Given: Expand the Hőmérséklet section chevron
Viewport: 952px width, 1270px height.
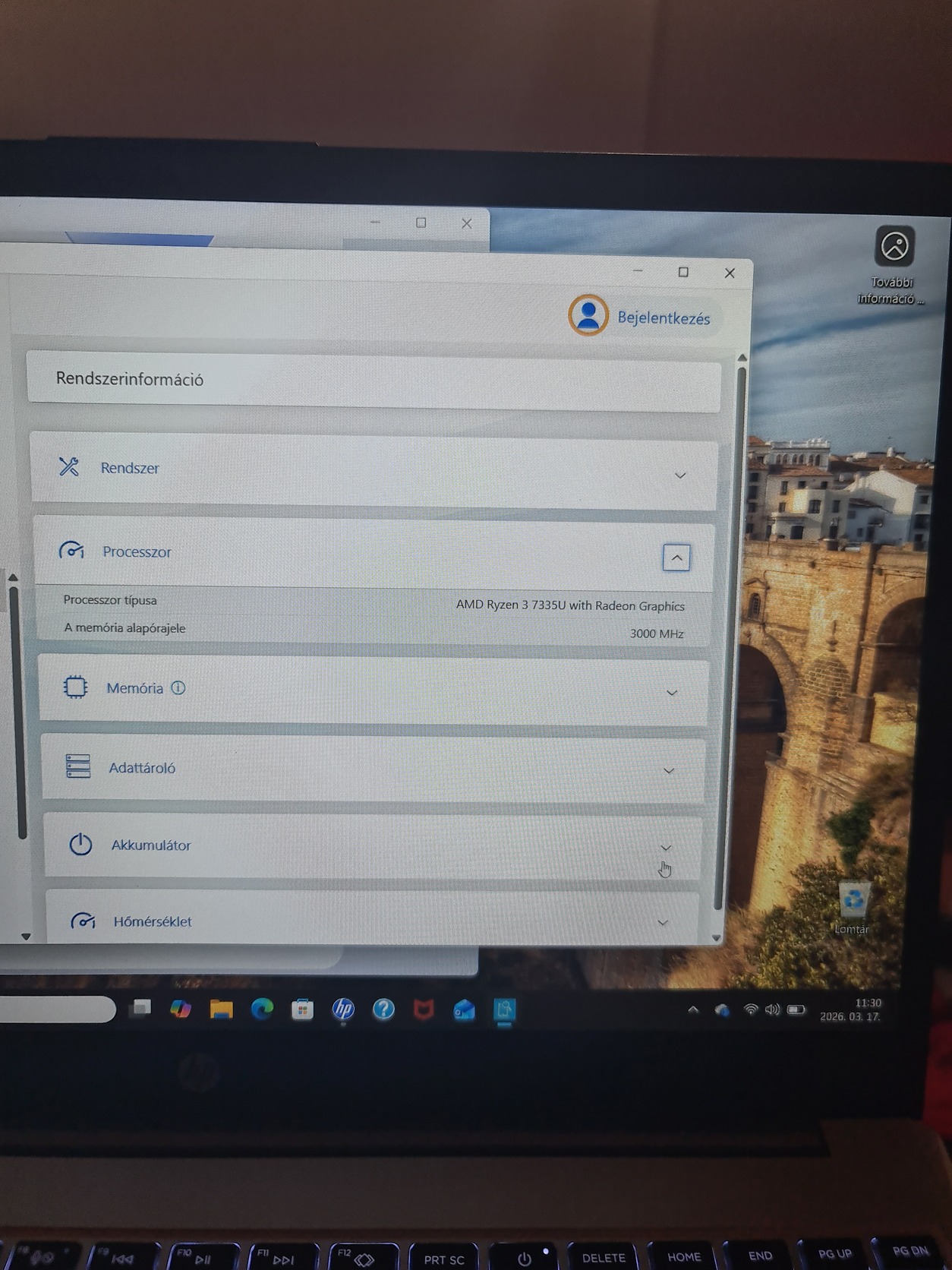Looking at the screenshot, I should click(x=663, y=923).
